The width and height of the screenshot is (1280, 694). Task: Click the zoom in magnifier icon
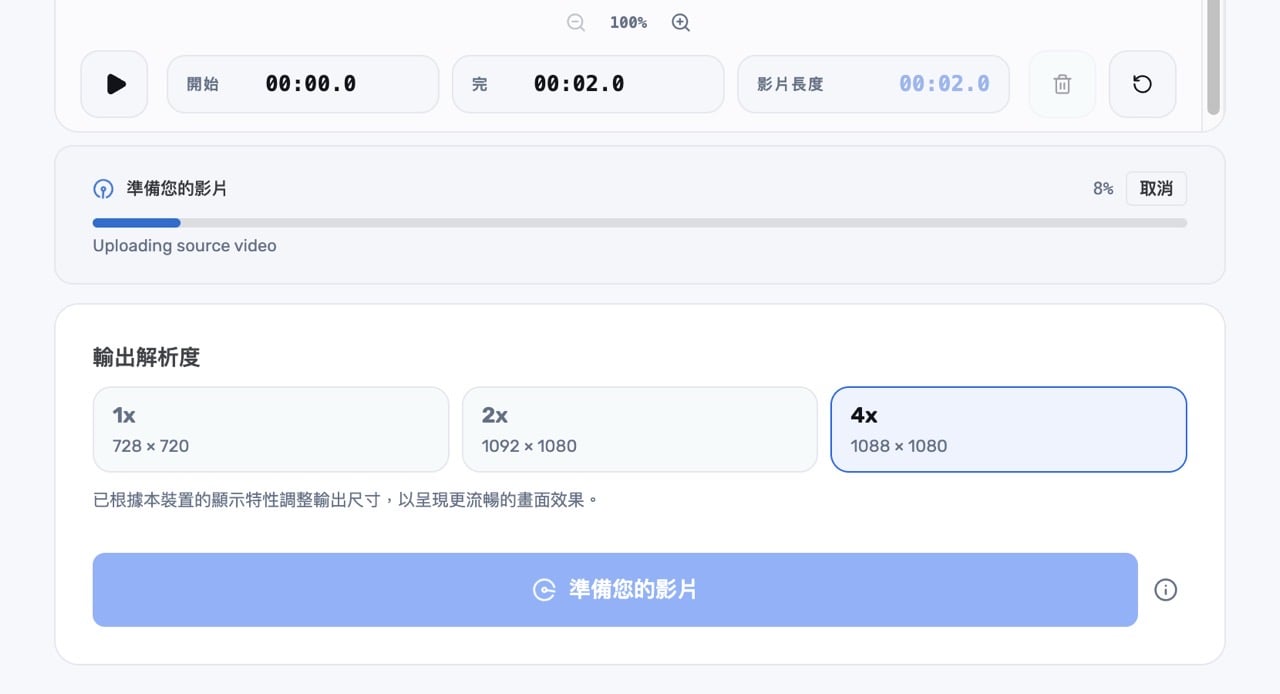click(x=681, y=23)
